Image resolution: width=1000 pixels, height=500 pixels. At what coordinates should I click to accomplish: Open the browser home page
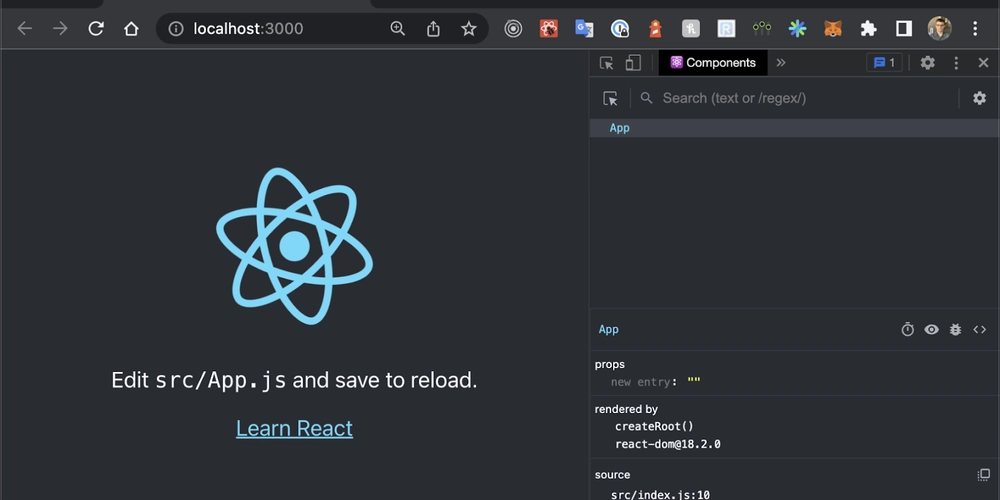(x=131, y=29)
